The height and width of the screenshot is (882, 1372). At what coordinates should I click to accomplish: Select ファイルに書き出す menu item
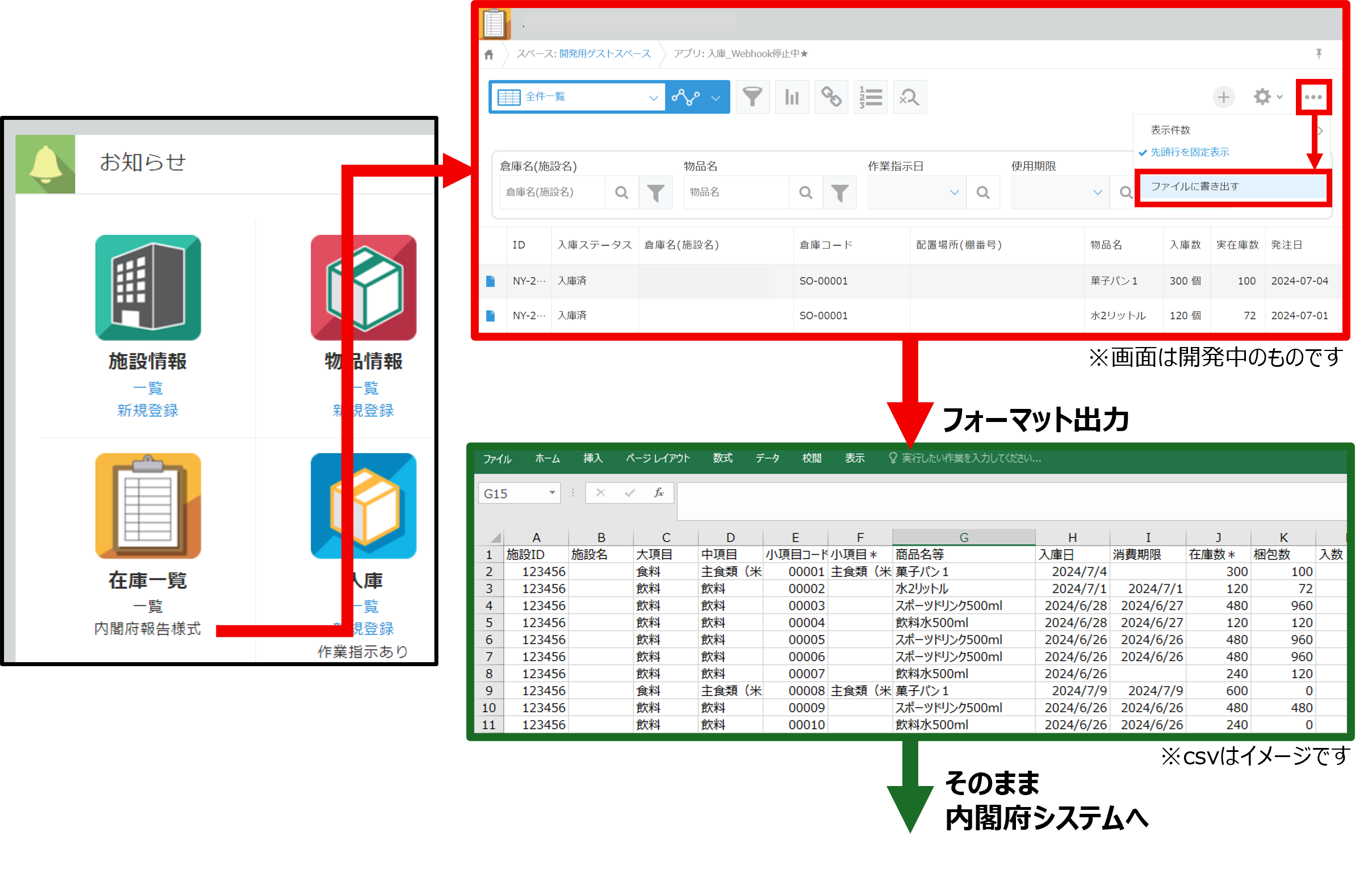tap(1232, 187)
